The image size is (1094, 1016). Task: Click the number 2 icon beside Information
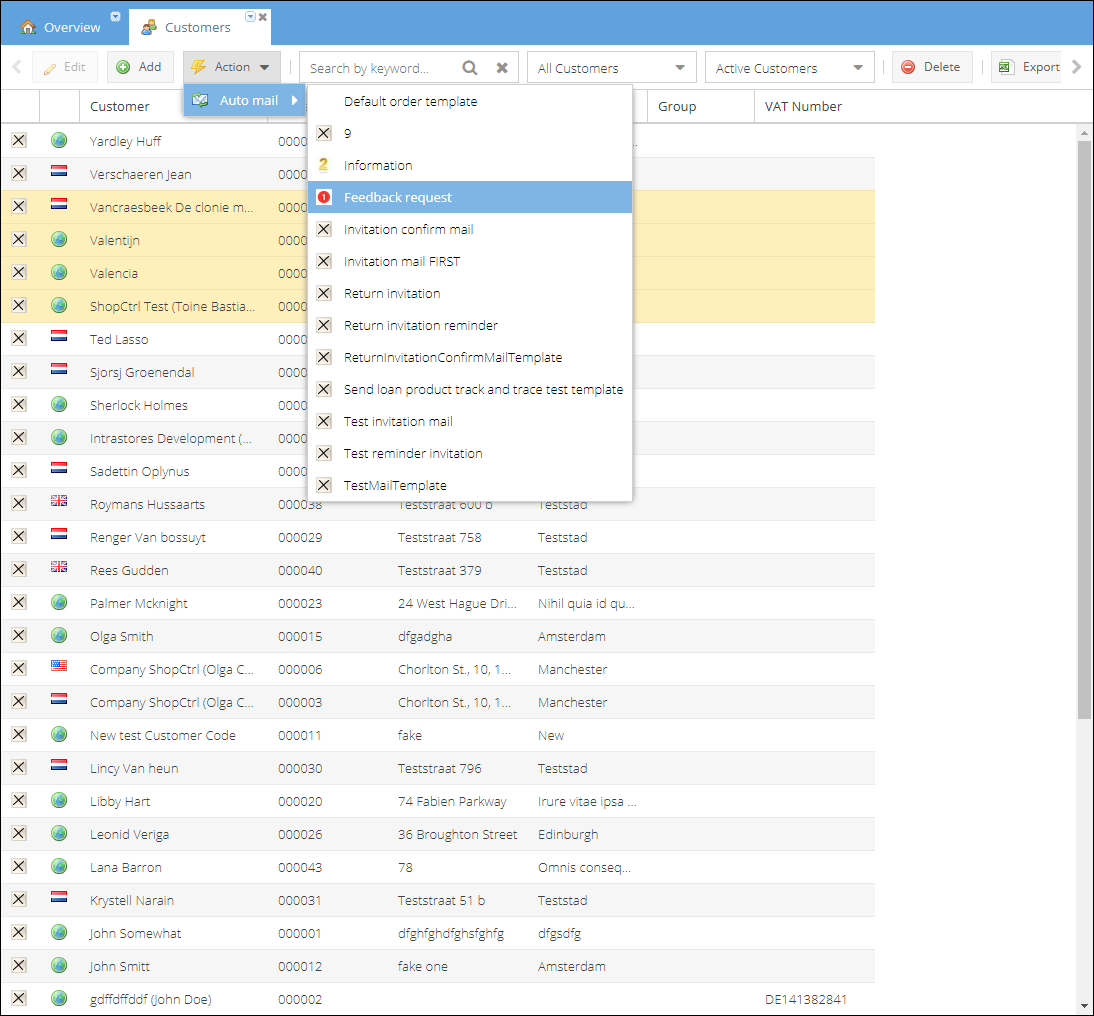coord(323,165)
